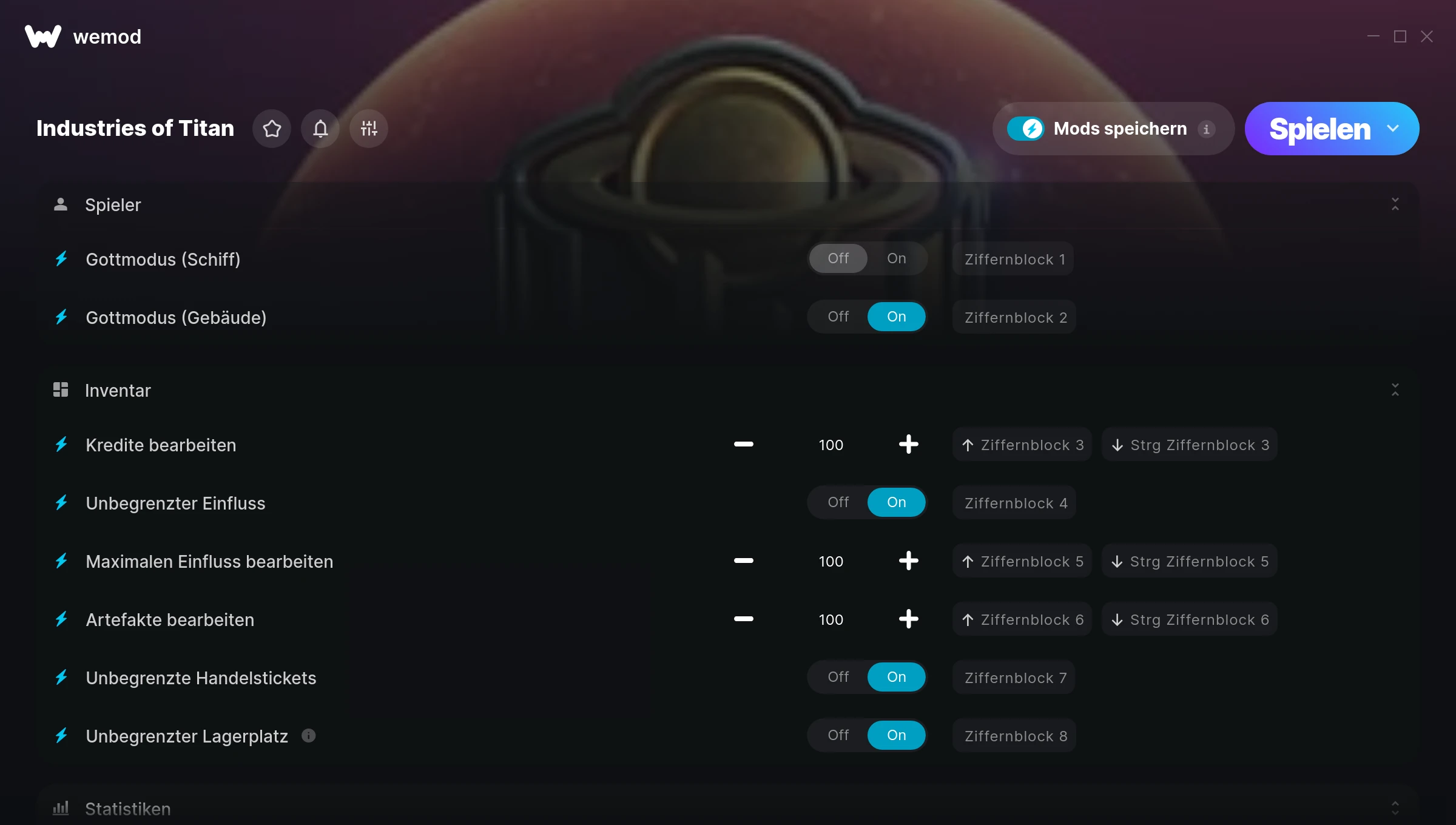Show info for Unbegrenzter Lagerplatz
The height and width of the screenshot is (825, 1456).
309,736
